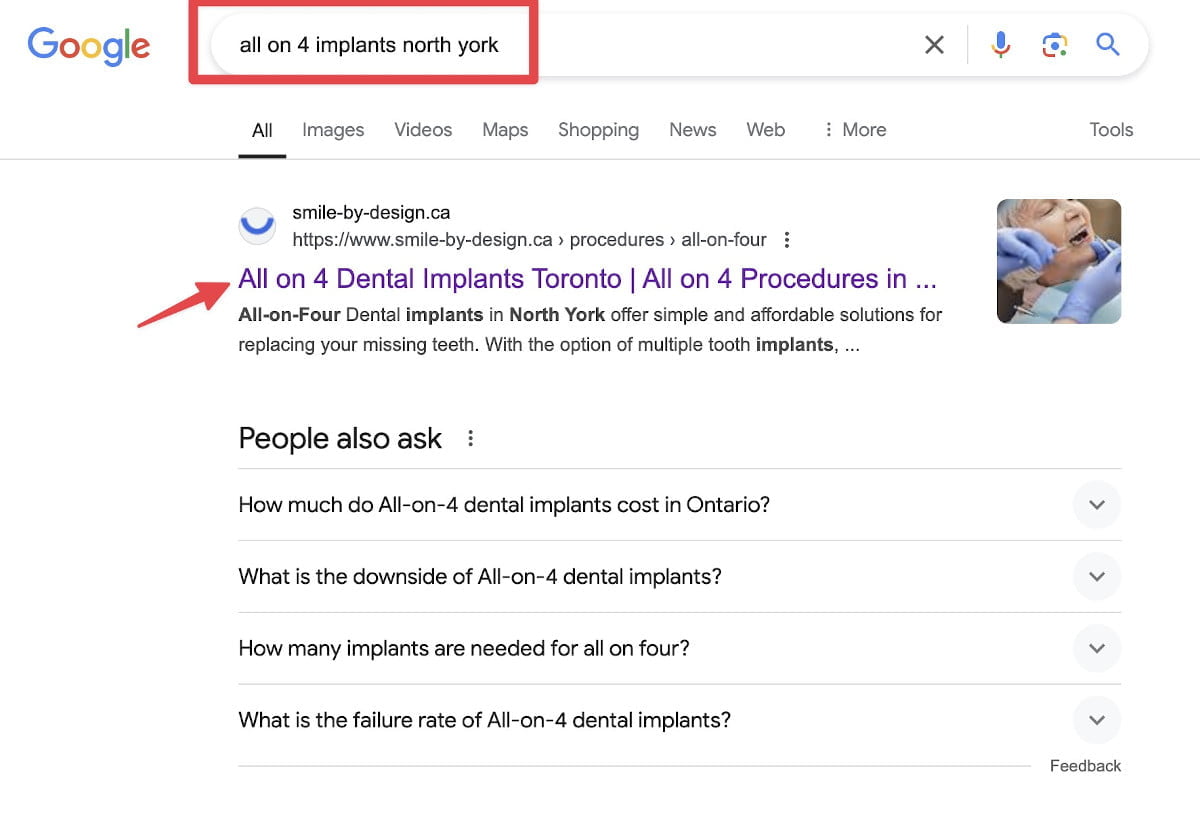Open the smile-by-design.ca result options menu
This screenshot has width=1200, height=825.
[787, 240]
